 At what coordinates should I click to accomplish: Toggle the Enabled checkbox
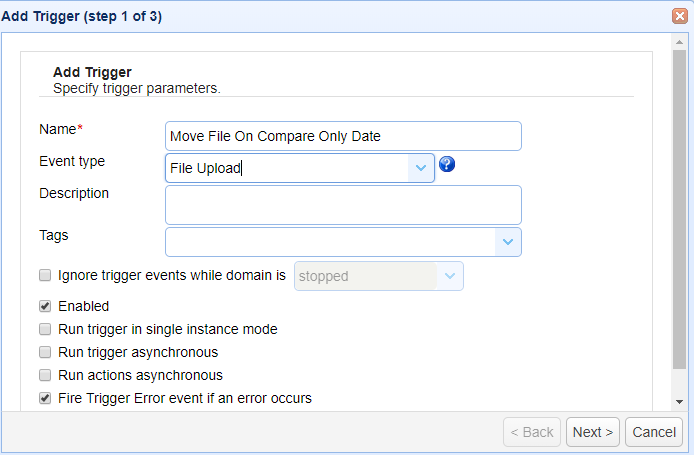[x=45, y=307]
